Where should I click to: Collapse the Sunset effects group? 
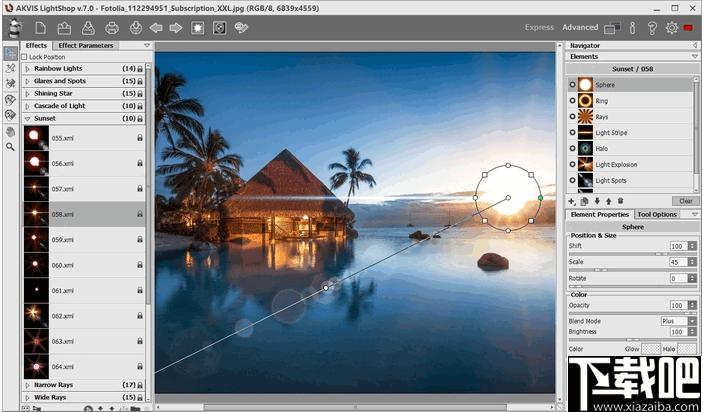click(x=27, y=119)
